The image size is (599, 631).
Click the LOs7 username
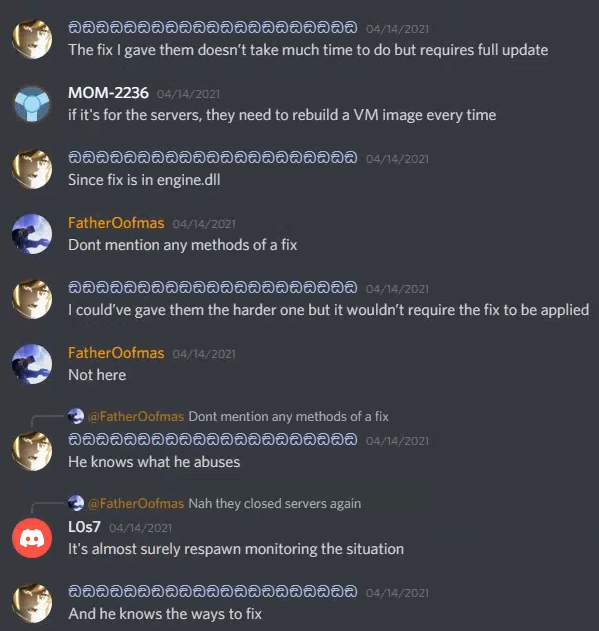point(84,527)
